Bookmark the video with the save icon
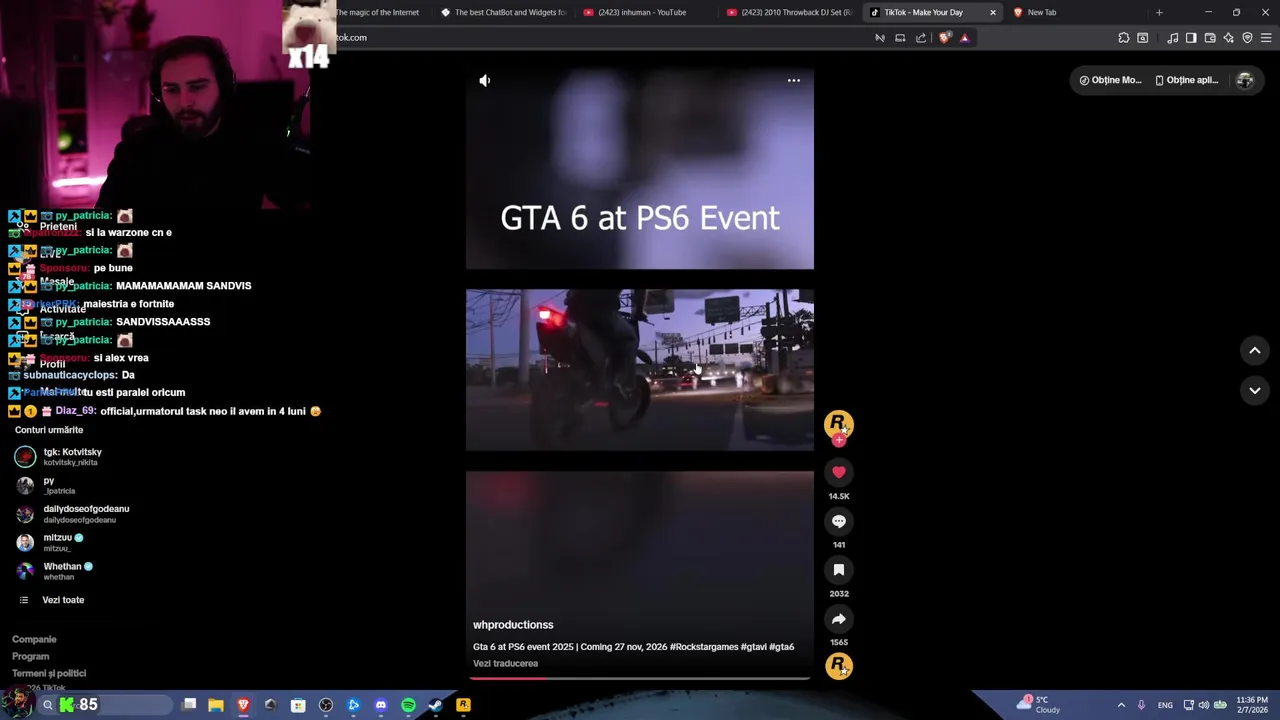1280x720 pixels. click(x=839, y=570)
